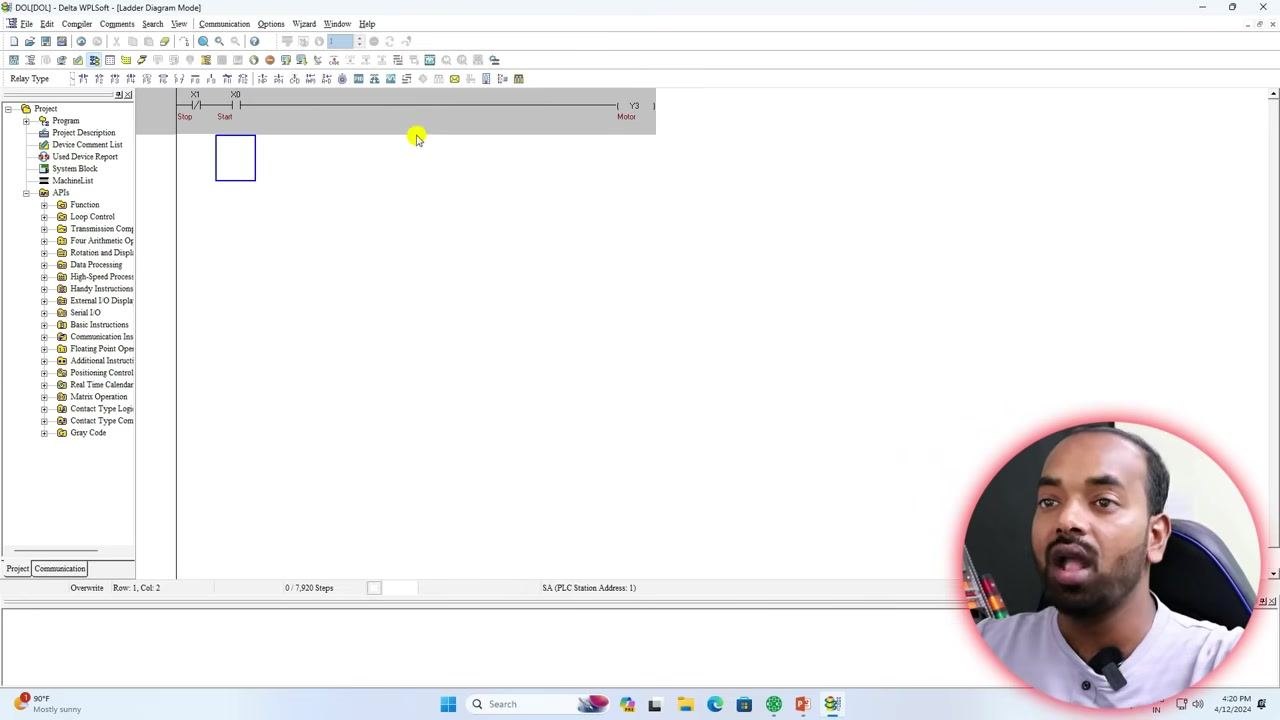Open the Options menu
Image resolution: width=1280 pixels, height=720 pixels.
coord(271,24)
